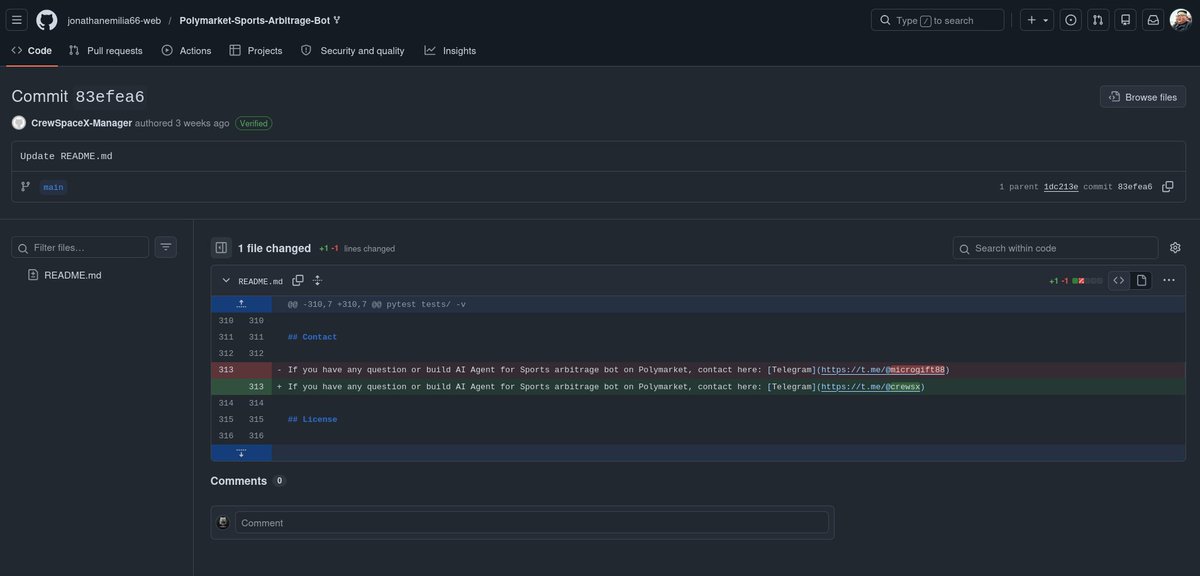This screenshot has height=576, width=1200.
Task: Click into the Comment text box
Action: 532,522
